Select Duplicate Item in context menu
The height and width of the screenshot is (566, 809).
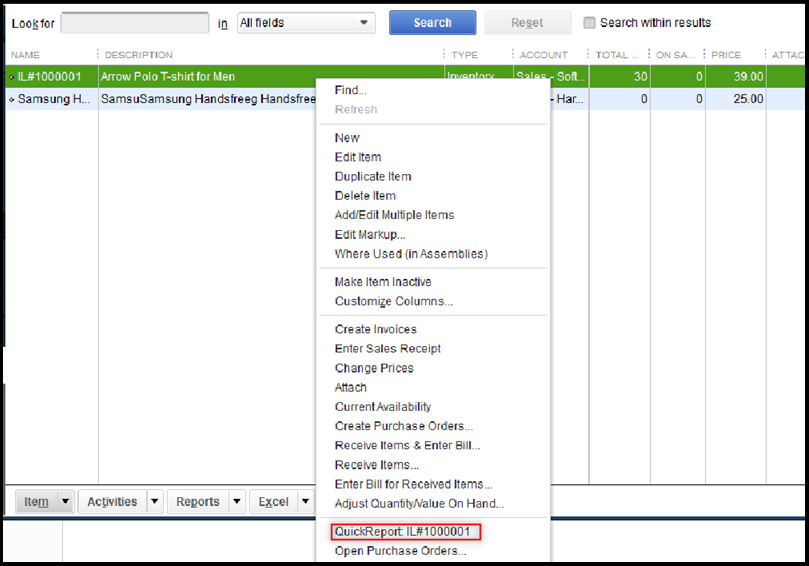[373, 176]
